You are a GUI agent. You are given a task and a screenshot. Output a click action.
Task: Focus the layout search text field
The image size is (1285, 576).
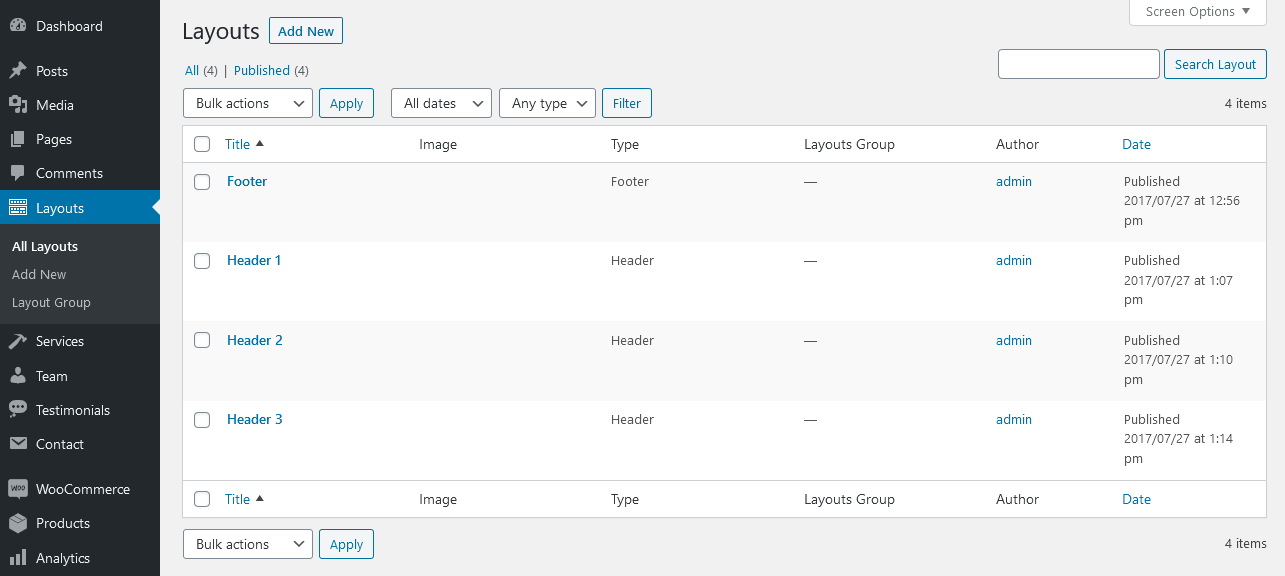[x=1079, y=64]
